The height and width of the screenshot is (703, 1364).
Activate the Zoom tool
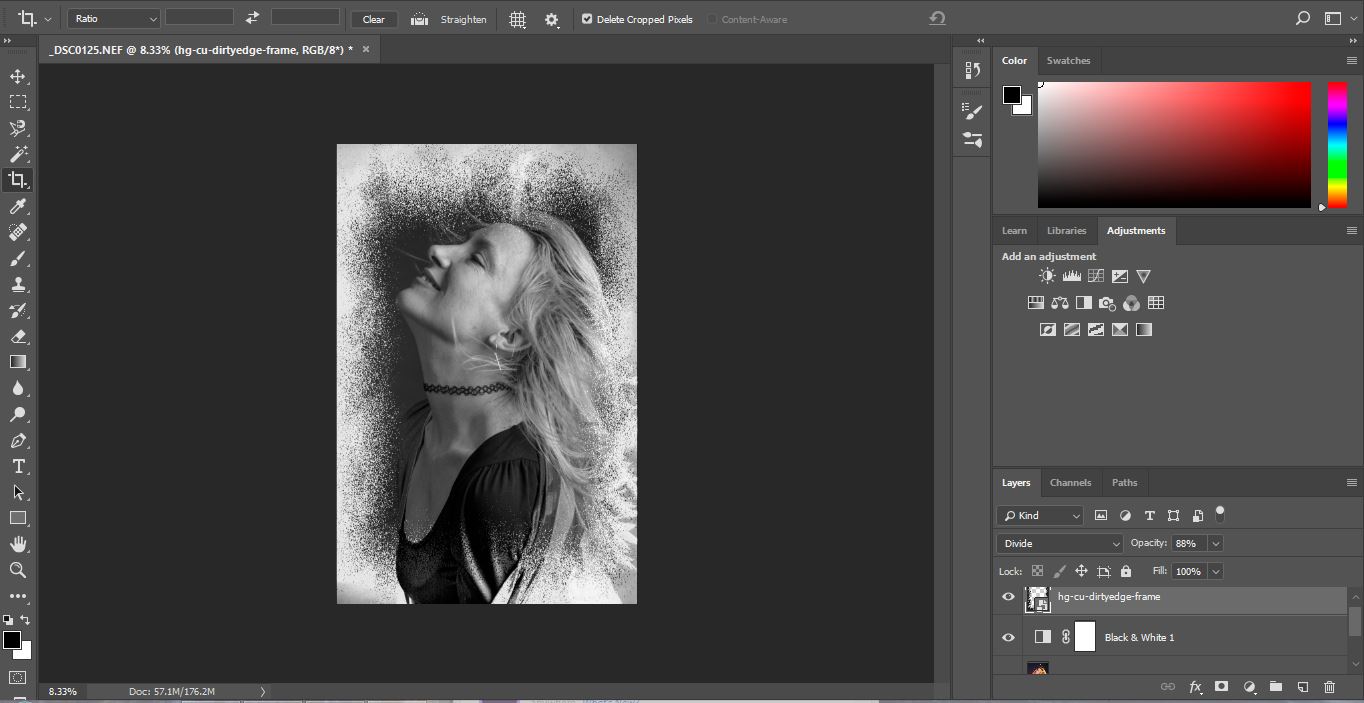(18, 570)
